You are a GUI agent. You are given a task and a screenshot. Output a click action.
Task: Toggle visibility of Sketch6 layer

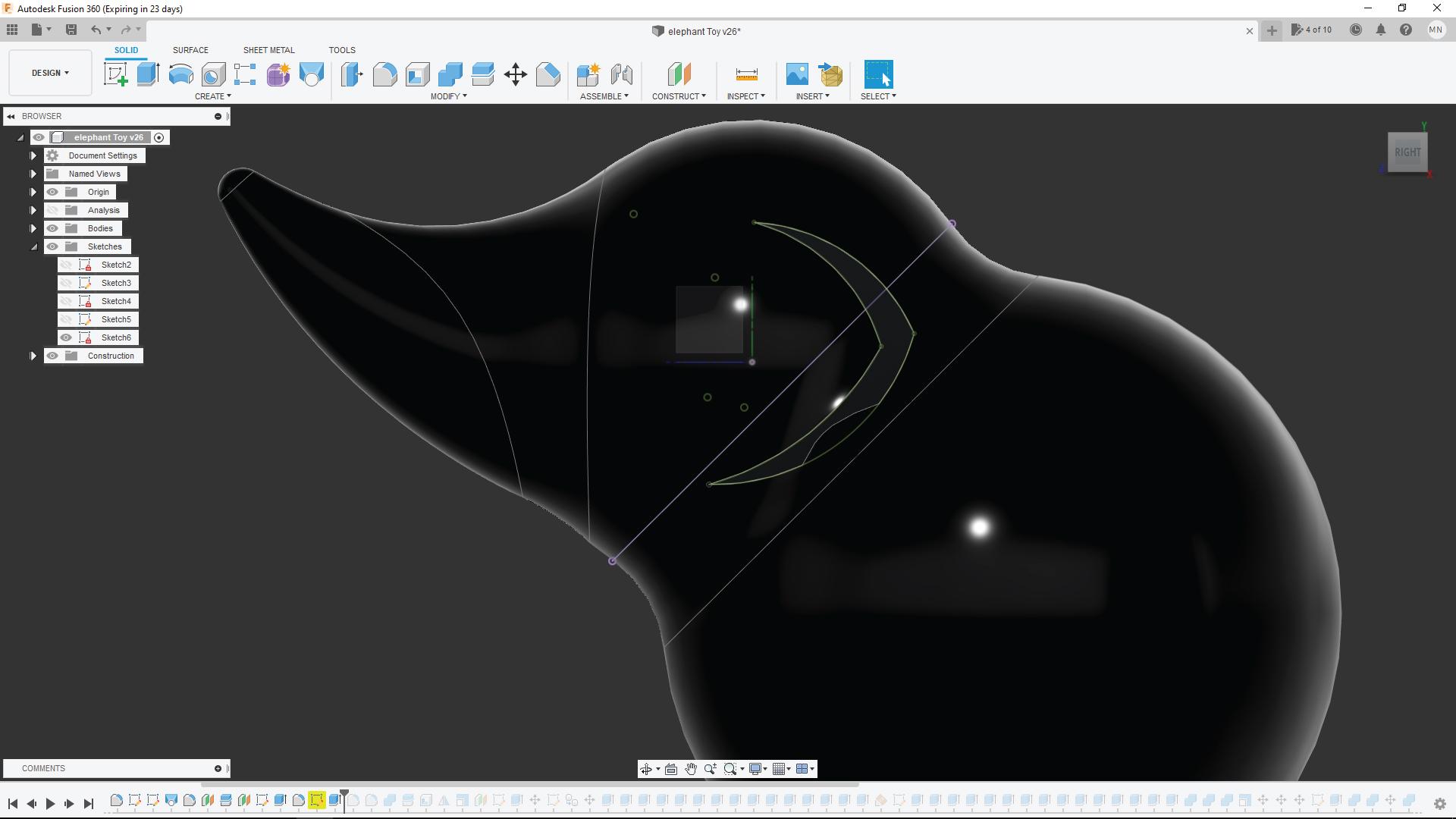(67, 337)
